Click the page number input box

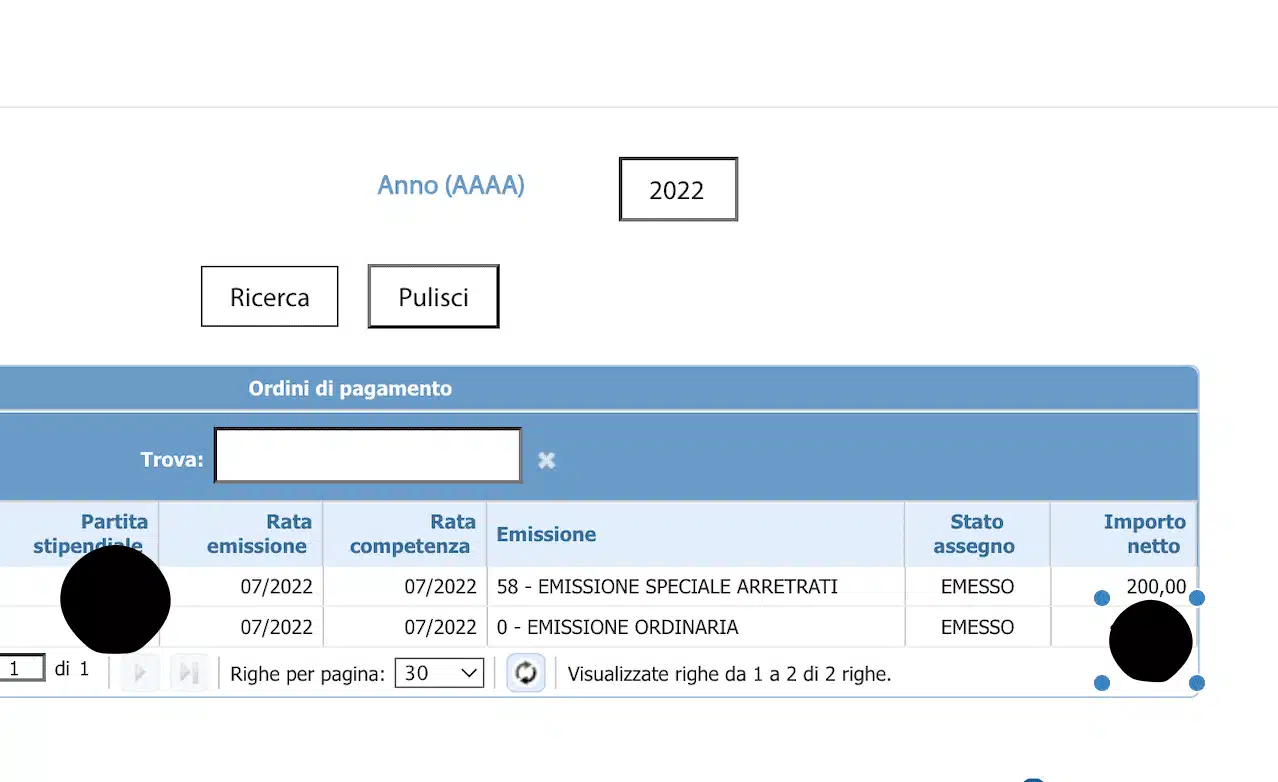[x=20, y=669]
